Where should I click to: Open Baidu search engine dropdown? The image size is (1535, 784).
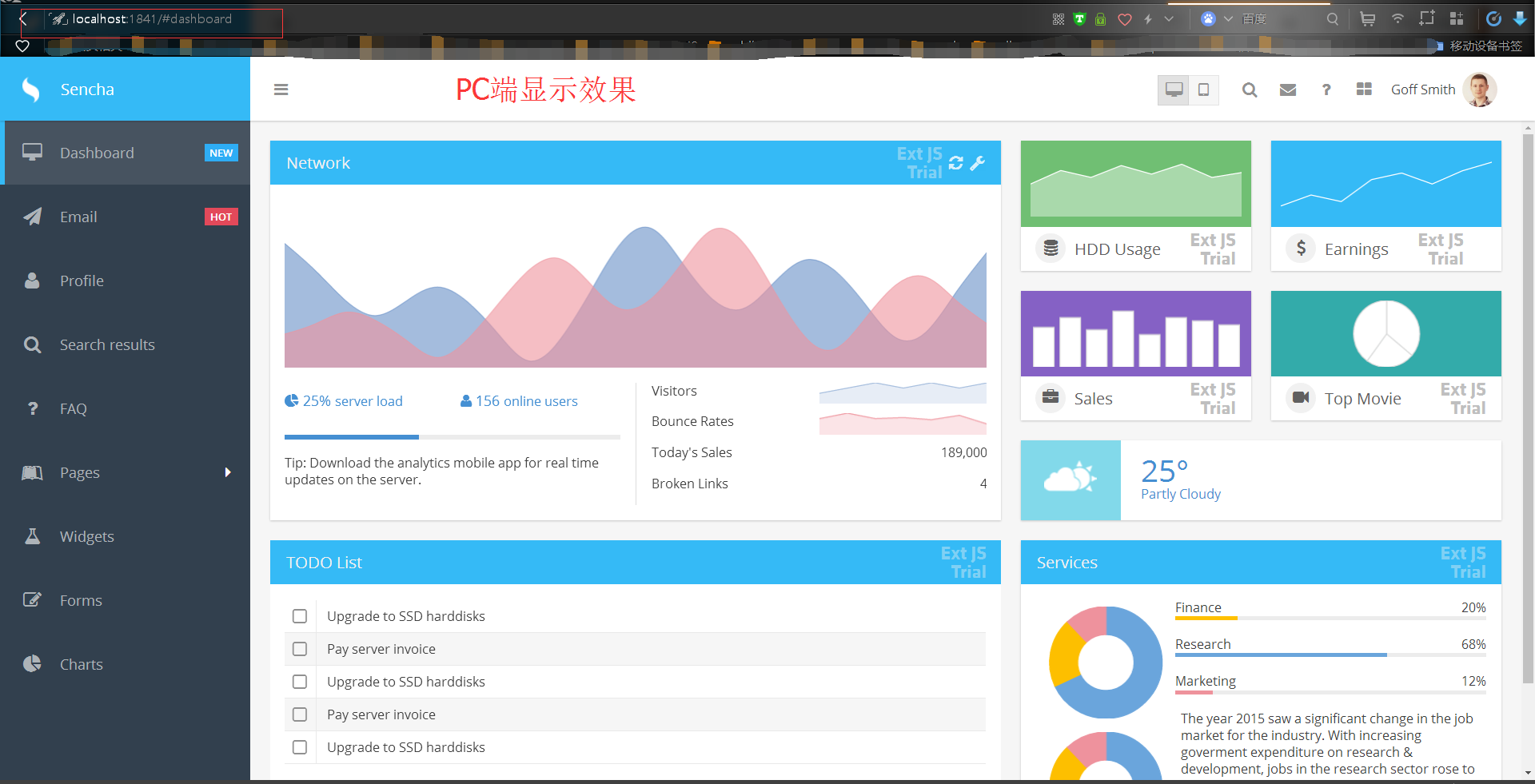pyautogui.click(x=1228, y=19)
